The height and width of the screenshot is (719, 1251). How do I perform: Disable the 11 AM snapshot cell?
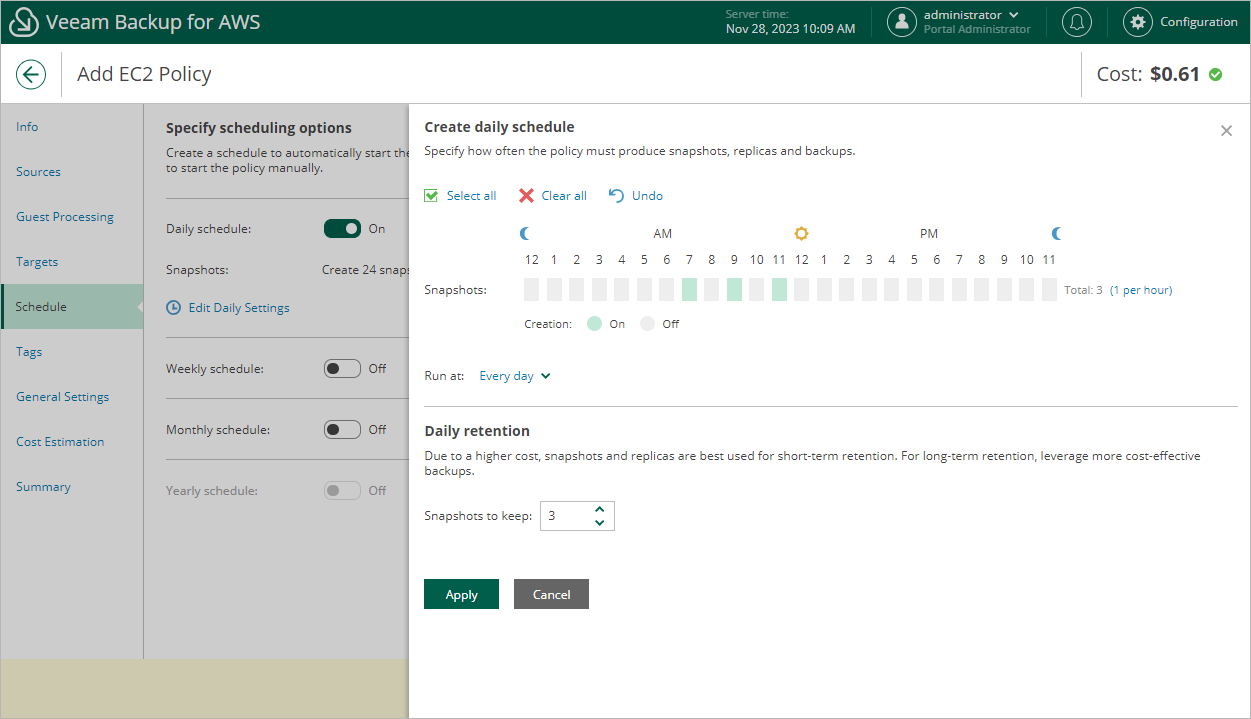[779, 290]
